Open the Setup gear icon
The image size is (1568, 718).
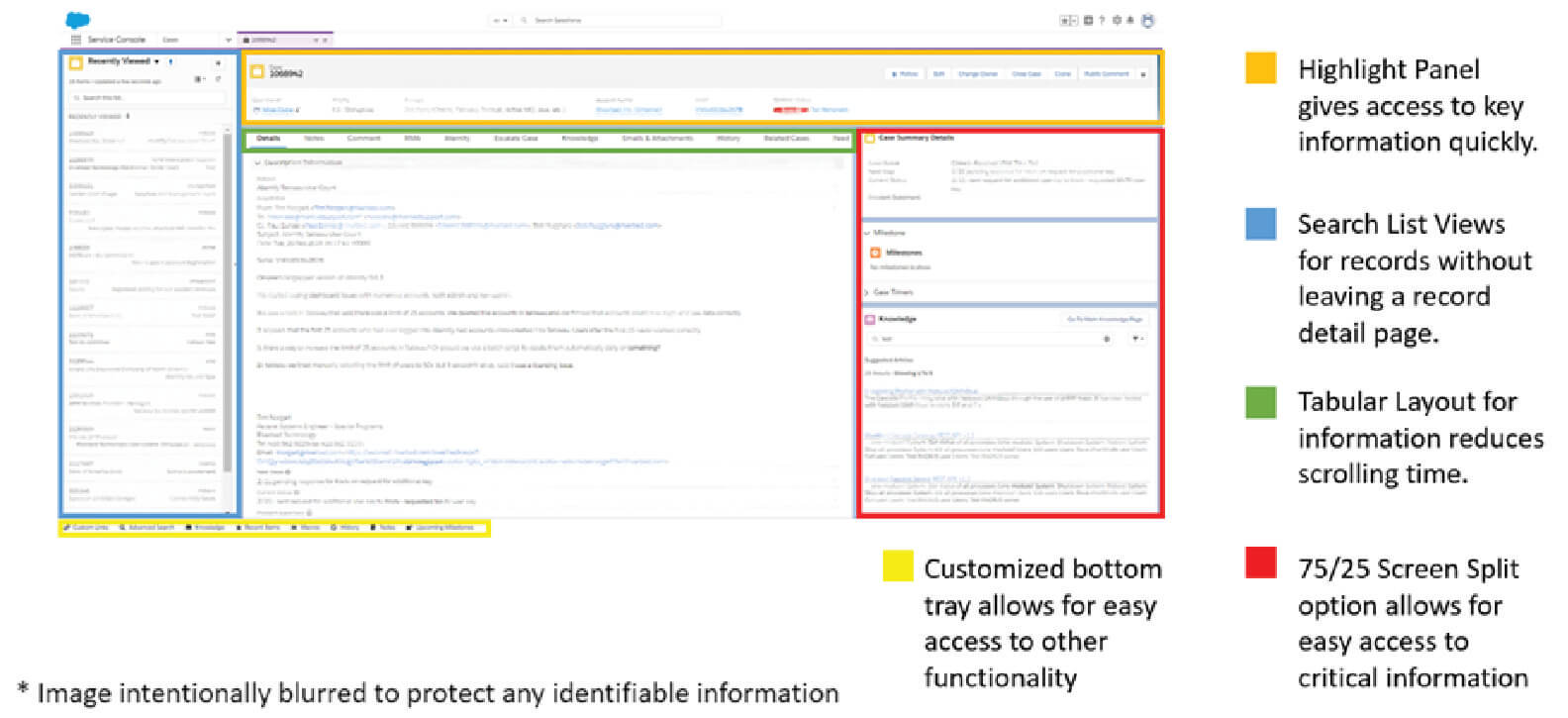tap(1117, 20)
